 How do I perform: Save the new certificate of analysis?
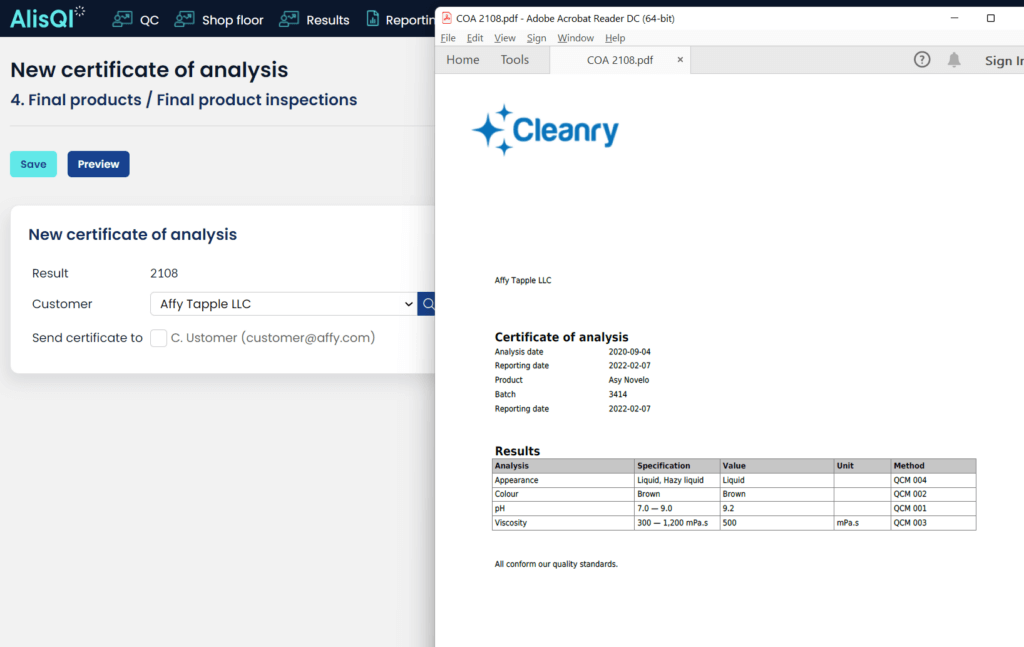33,163
